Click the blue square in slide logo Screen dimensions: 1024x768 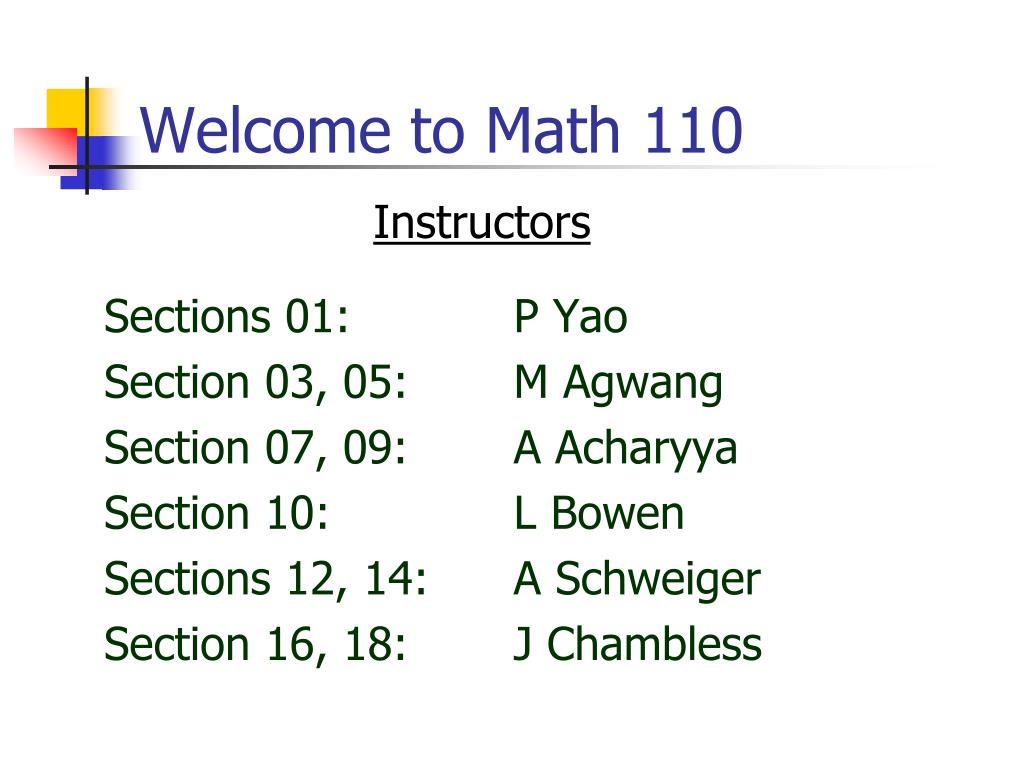[x=98, y=163]
